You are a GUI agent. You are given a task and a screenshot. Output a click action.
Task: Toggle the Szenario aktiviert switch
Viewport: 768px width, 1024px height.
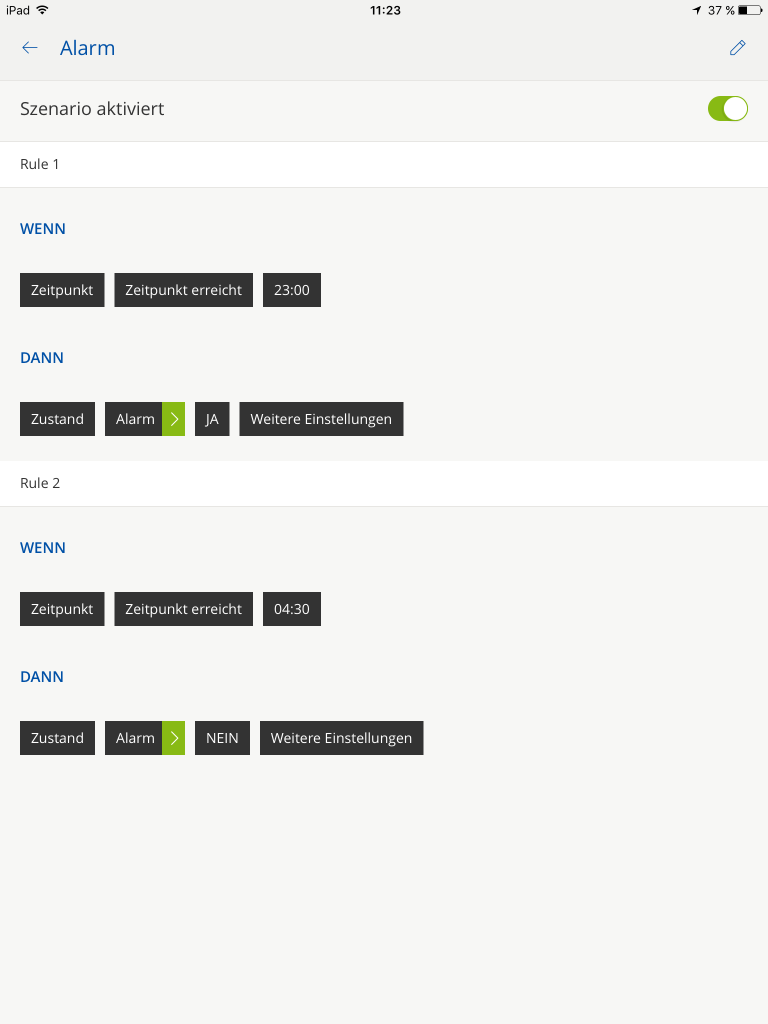coord(727,109)
